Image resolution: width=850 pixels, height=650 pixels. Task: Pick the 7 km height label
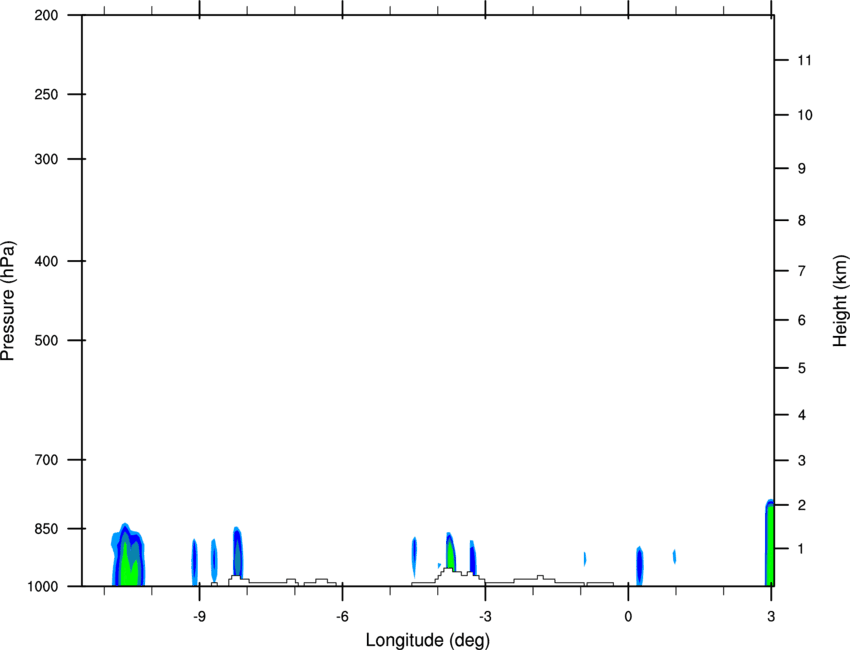802,271
